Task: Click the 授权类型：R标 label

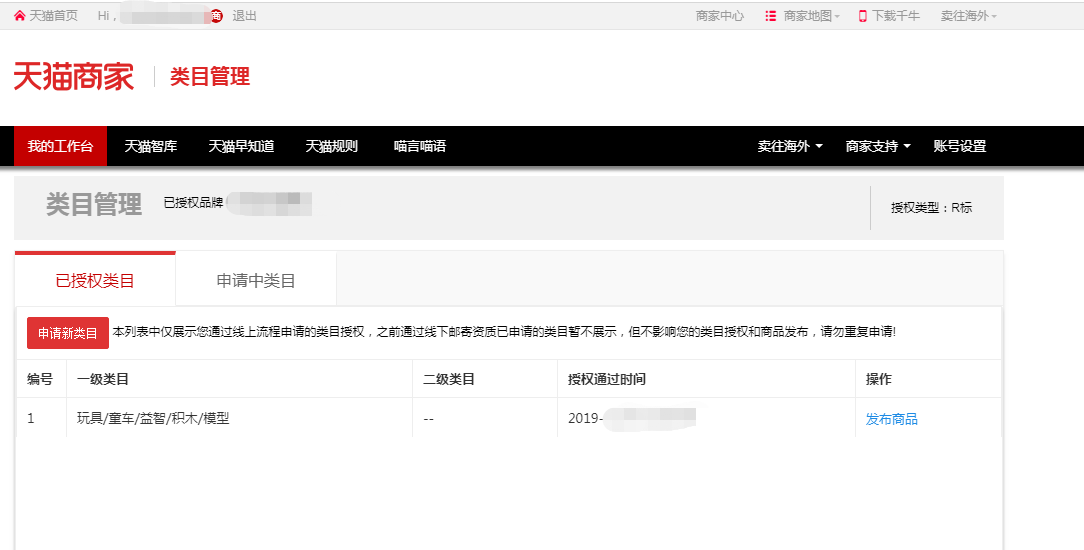Action: [931, 207]
